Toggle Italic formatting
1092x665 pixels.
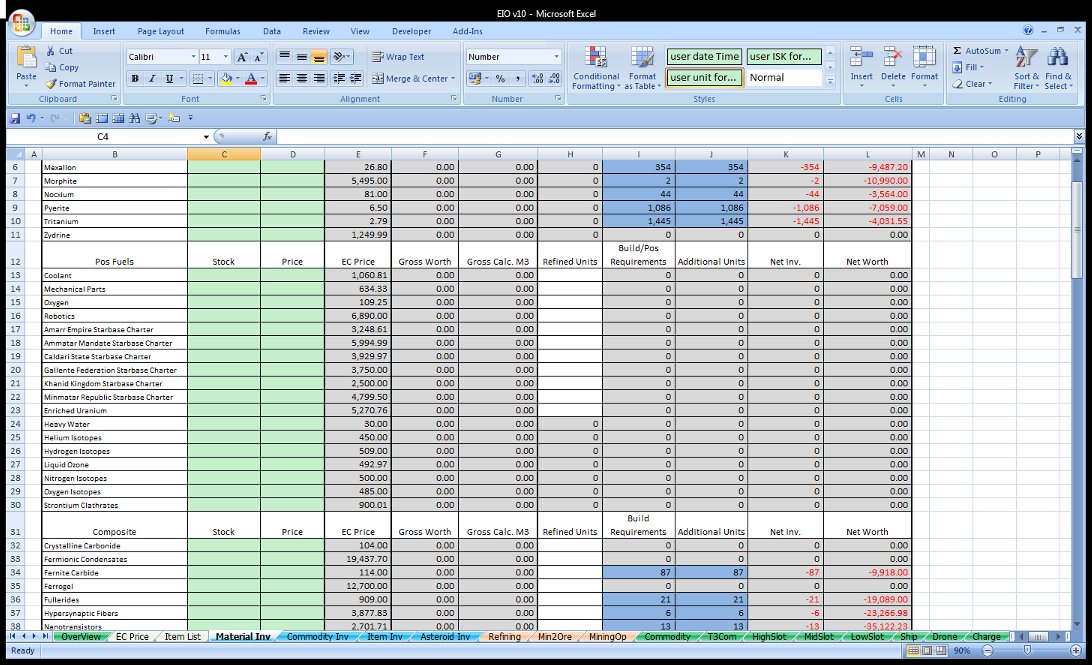tap(152, 79)
